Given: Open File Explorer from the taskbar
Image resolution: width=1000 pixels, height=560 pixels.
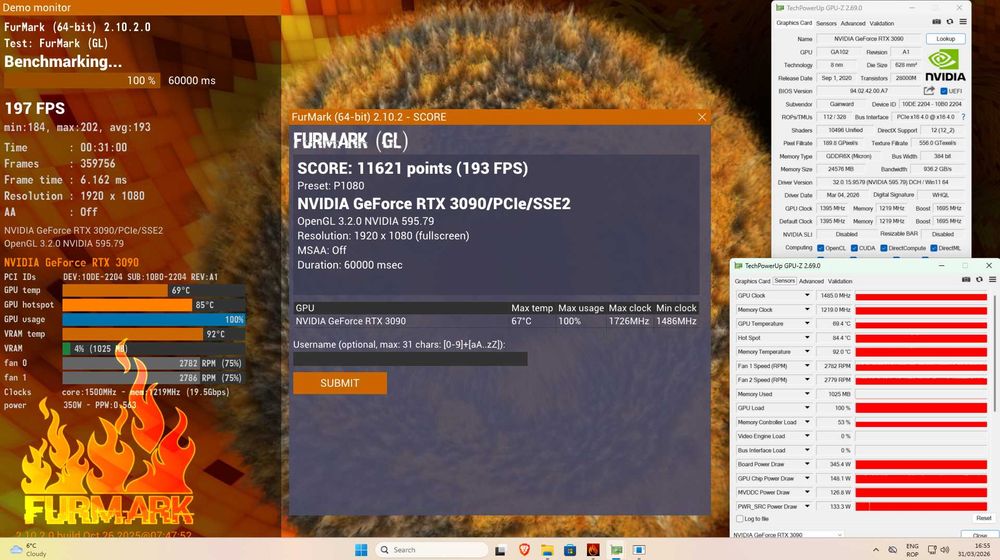Looking at the screenshot, I should pyautogui.click(x=547, y=550).
